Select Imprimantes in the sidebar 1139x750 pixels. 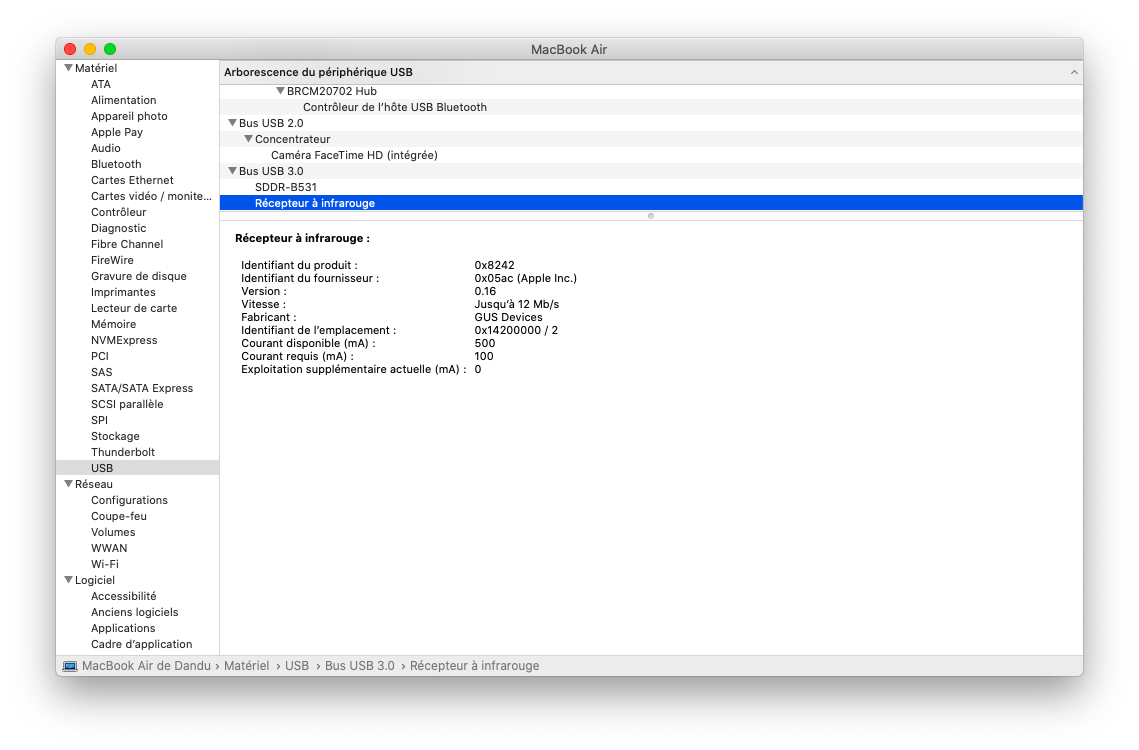[x=123, y=291]
